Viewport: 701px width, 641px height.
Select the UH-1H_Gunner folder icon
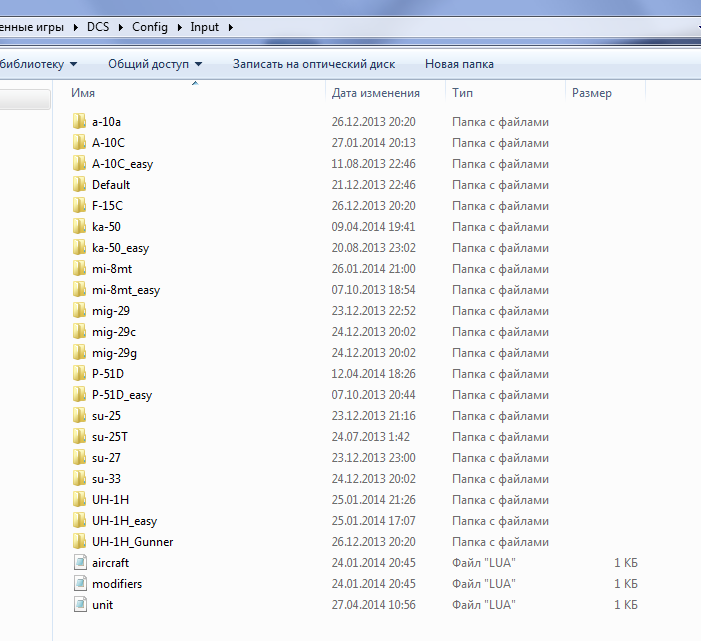80,542
